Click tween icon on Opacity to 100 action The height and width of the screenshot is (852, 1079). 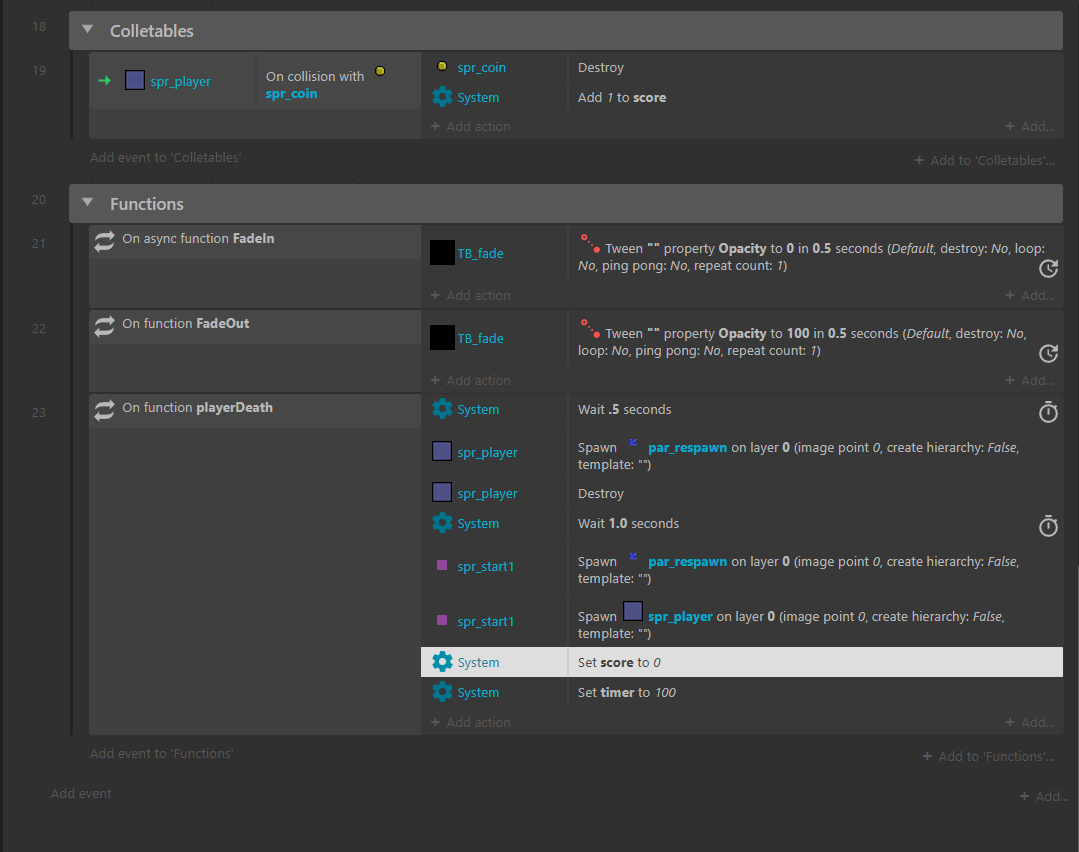pos(590,328)
